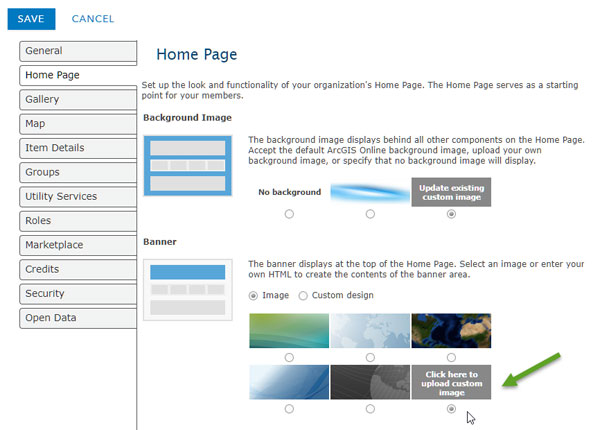
Task: Select radio under upload custom image
Action: (451, 409)
